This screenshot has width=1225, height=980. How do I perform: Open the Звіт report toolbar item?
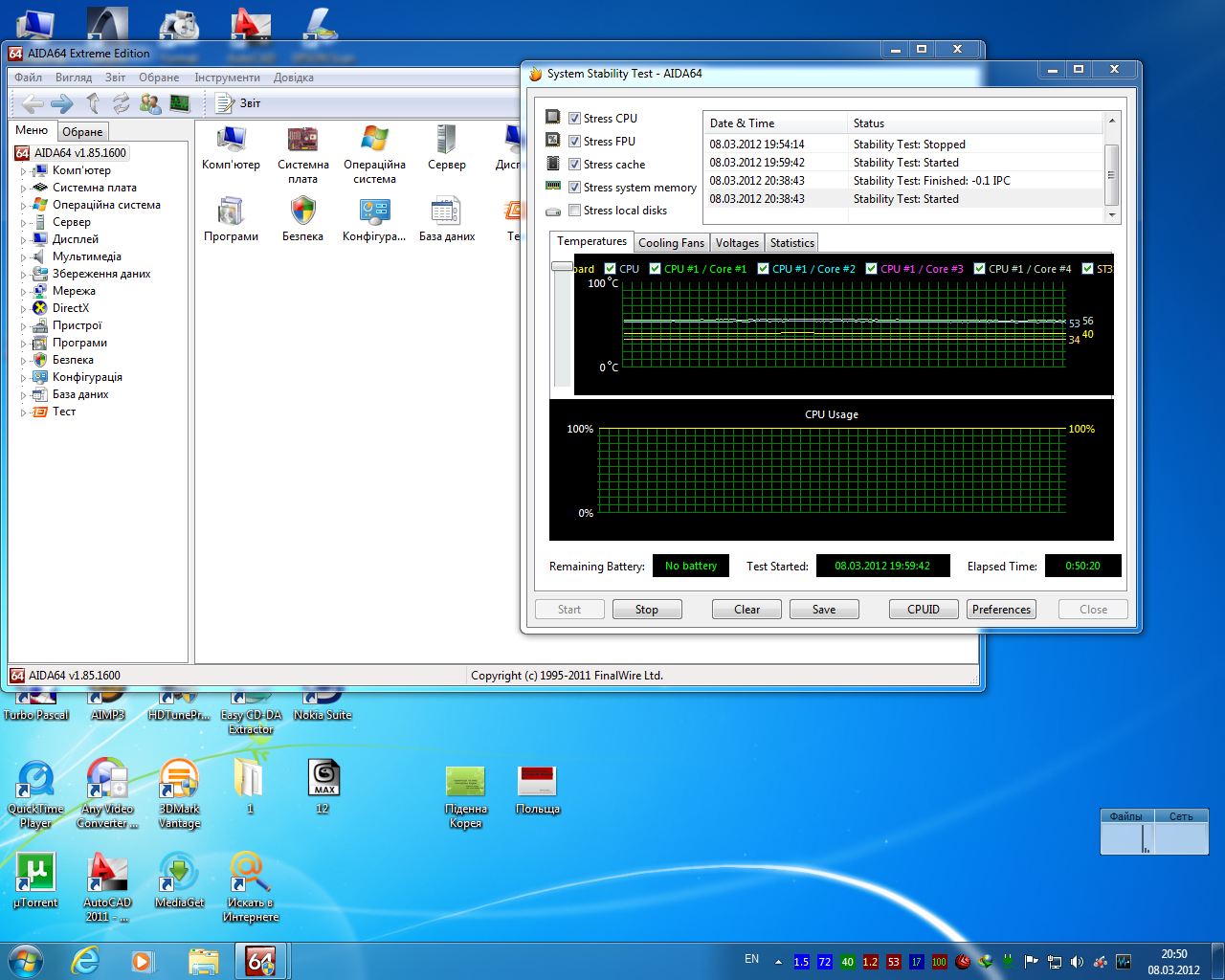237,103
